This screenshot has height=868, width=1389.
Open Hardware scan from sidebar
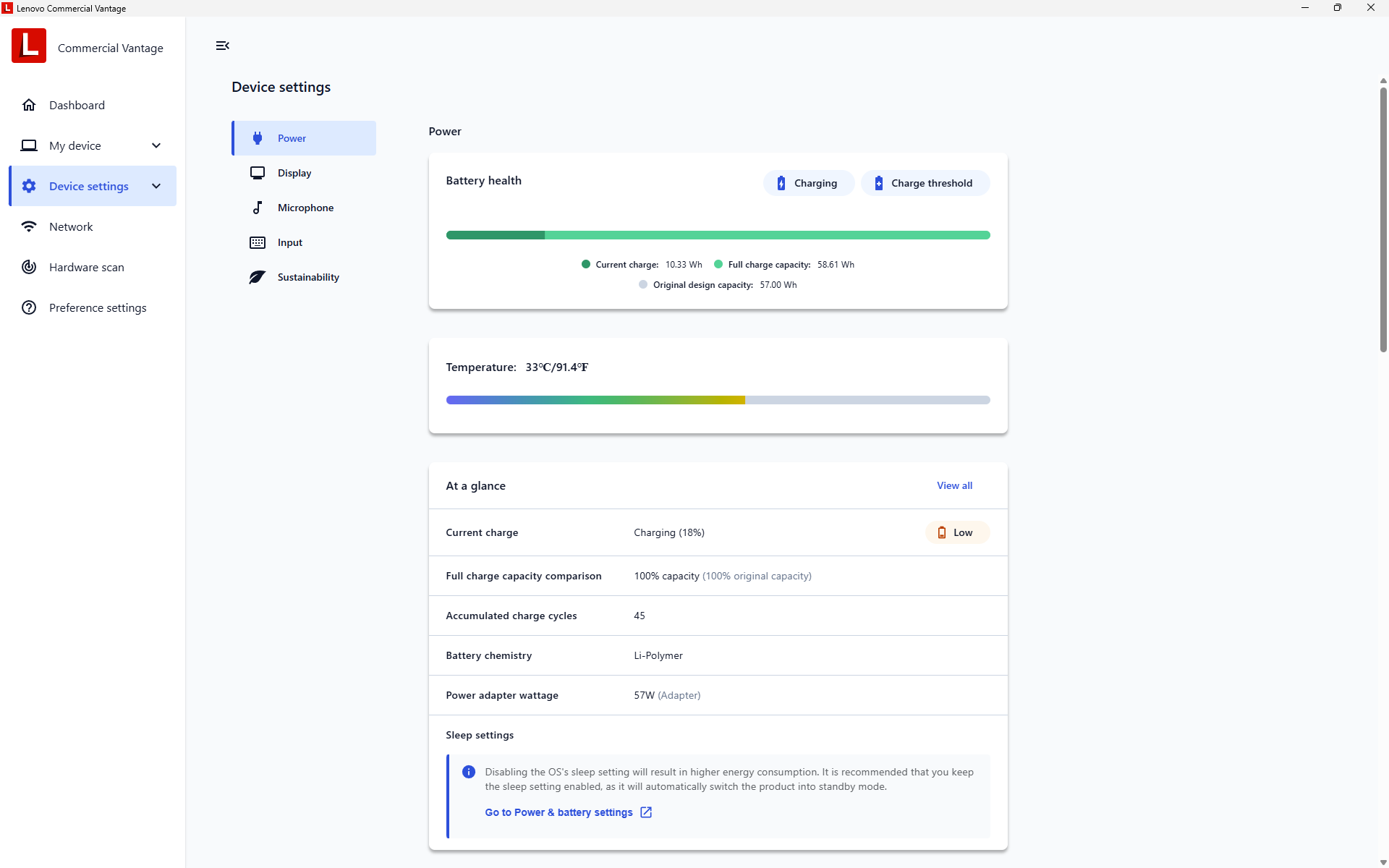point(93,267)
